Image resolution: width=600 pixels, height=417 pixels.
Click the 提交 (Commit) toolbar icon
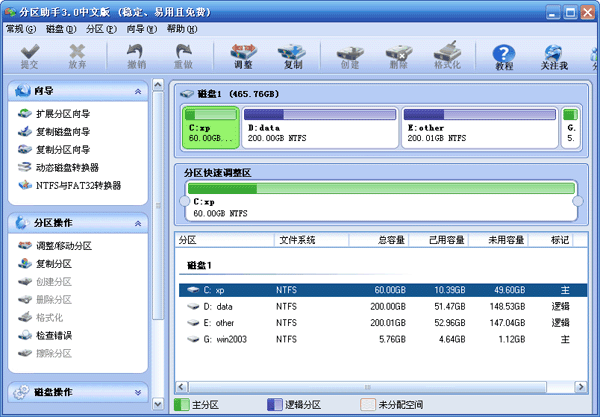tap(30, 56)
